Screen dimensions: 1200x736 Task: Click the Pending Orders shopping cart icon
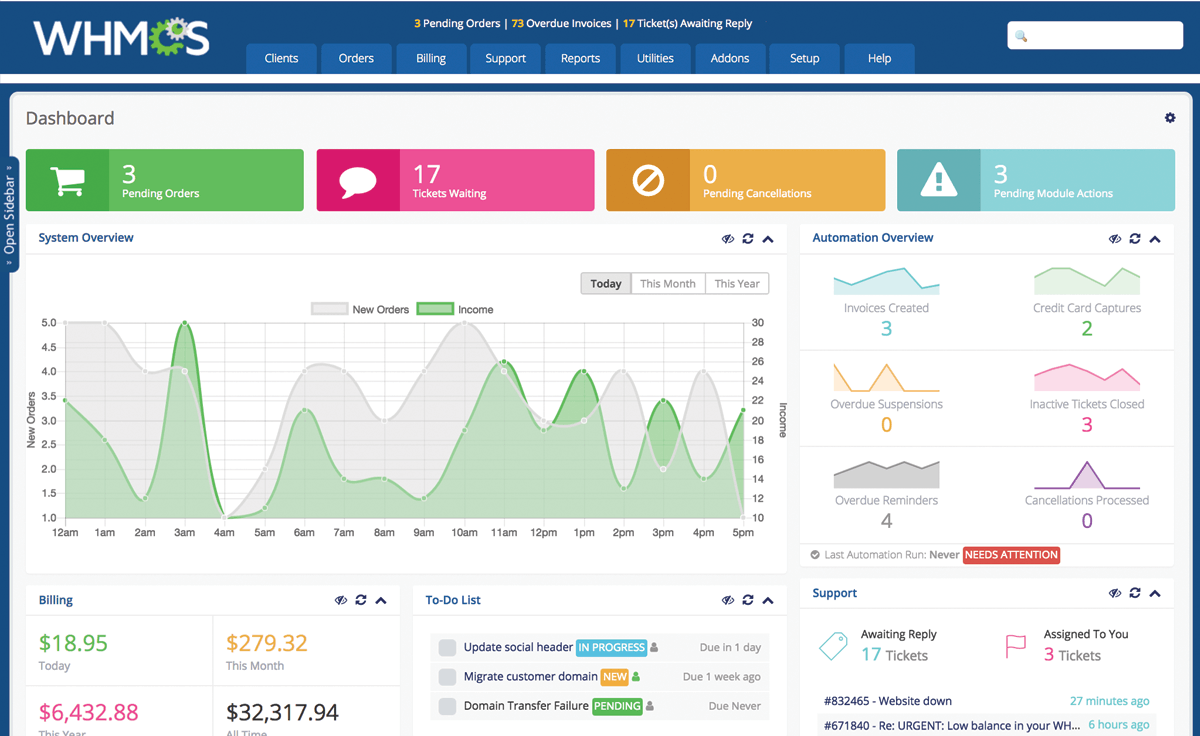67,181
